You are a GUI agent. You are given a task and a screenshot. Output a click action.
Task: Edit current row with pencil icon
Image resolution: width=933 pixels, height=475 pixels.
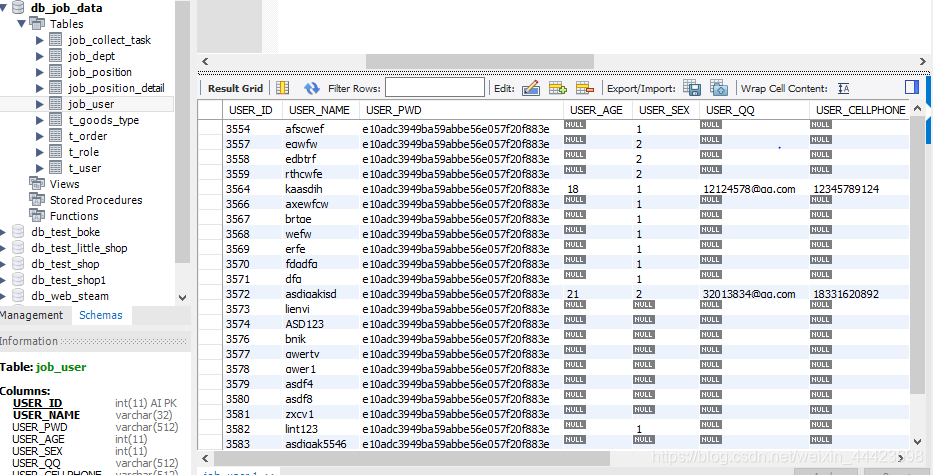point(530,88)
